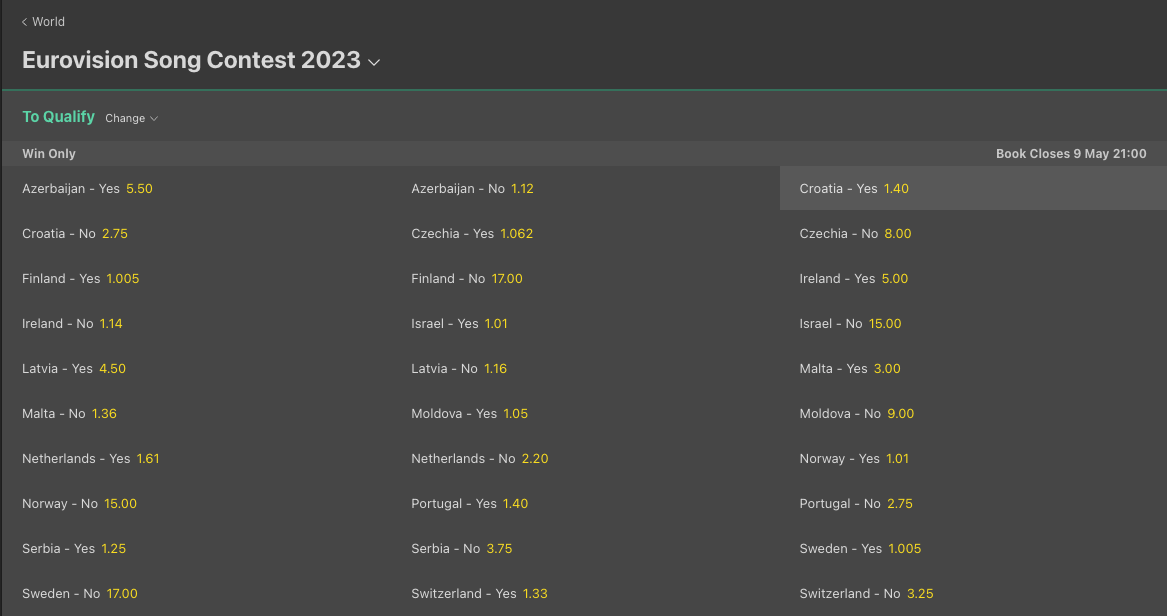Screen dimensions: 1167x616
Task: Pick Portugal - Yes odds 1.40
Action: (x=585, y=504)
